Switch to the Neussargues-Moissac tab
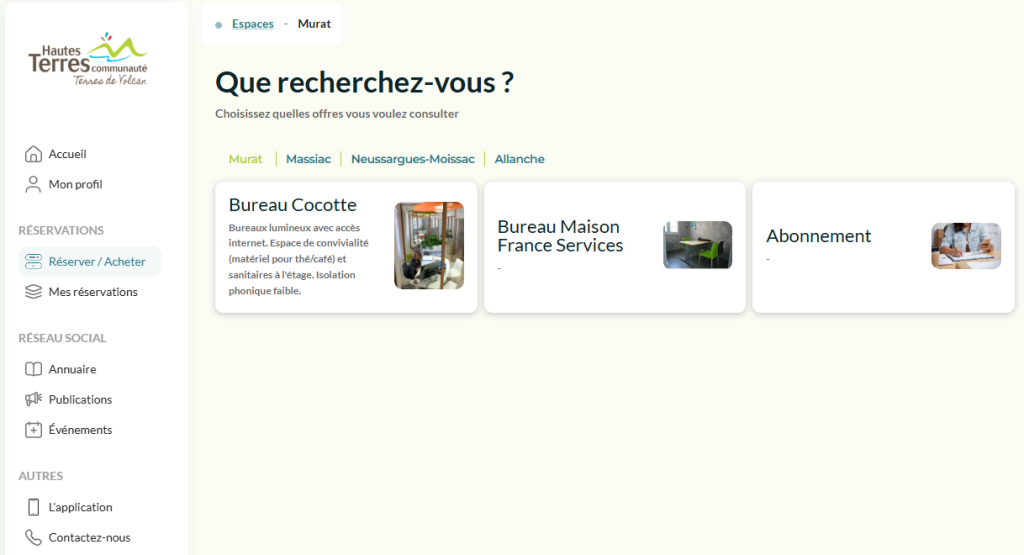Screen dimensions: 1024x555 pos(412,159)
